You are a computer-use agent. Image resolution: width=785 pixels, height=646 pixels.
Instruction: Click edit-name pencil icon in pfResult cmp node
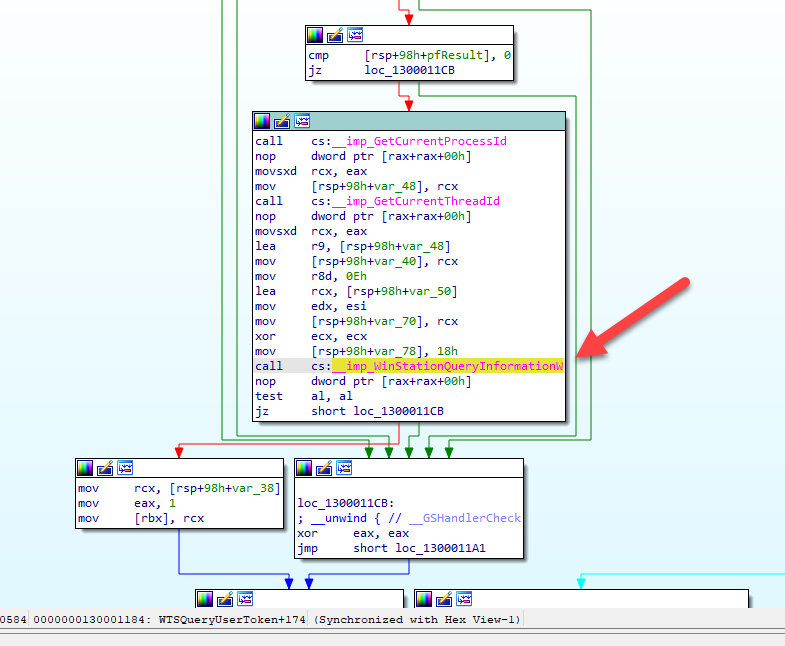coord(335,35)
